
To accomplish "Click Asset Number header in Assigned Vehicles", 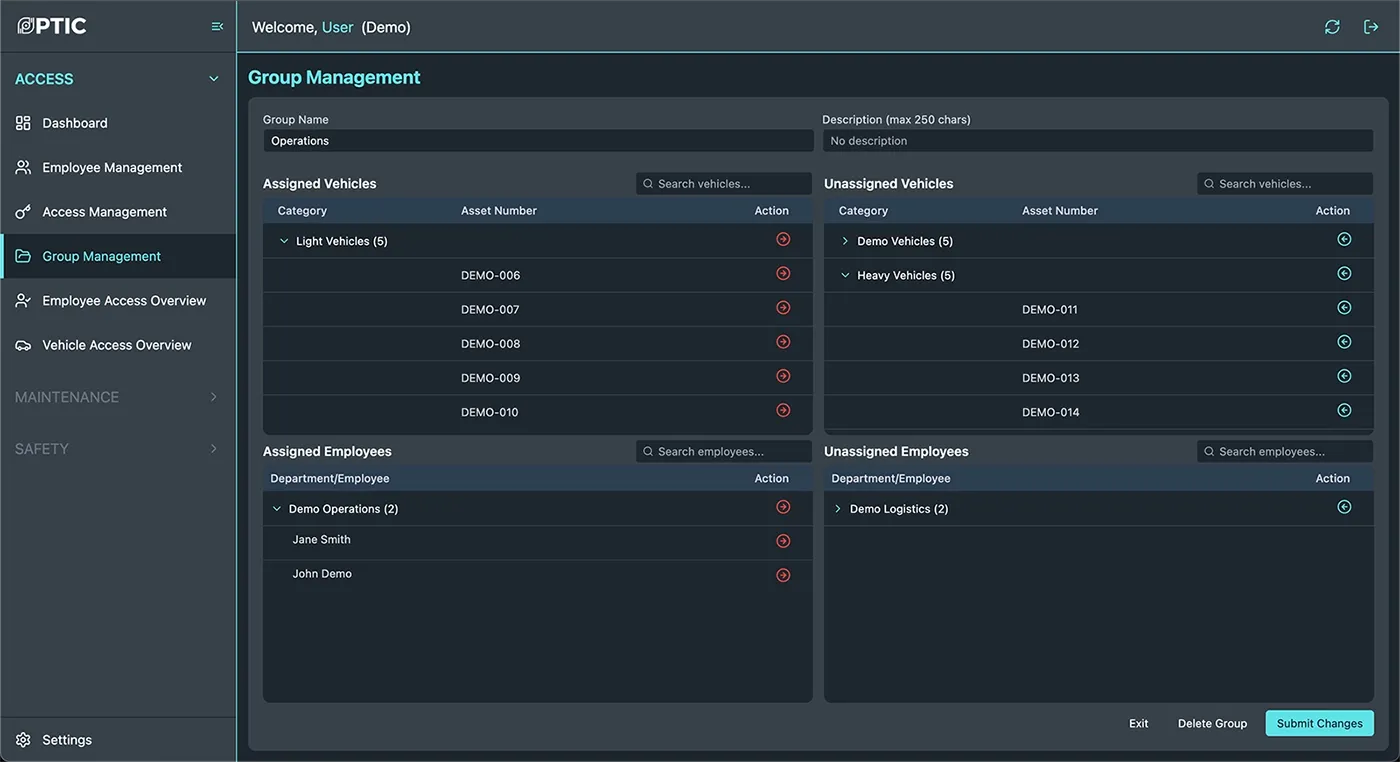I will tap(499, 211).
